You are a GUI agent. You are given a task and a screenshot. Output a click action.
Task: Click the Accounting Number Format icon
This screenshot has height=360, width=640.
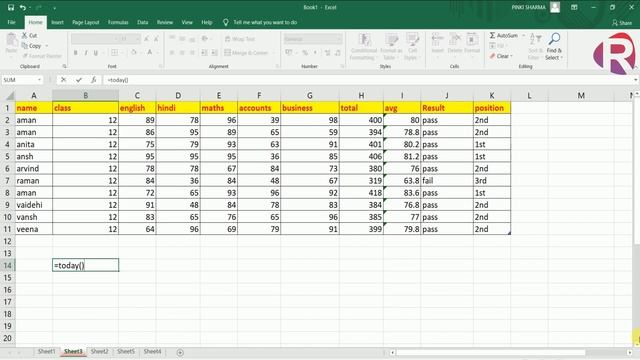(x=289, y=53)
